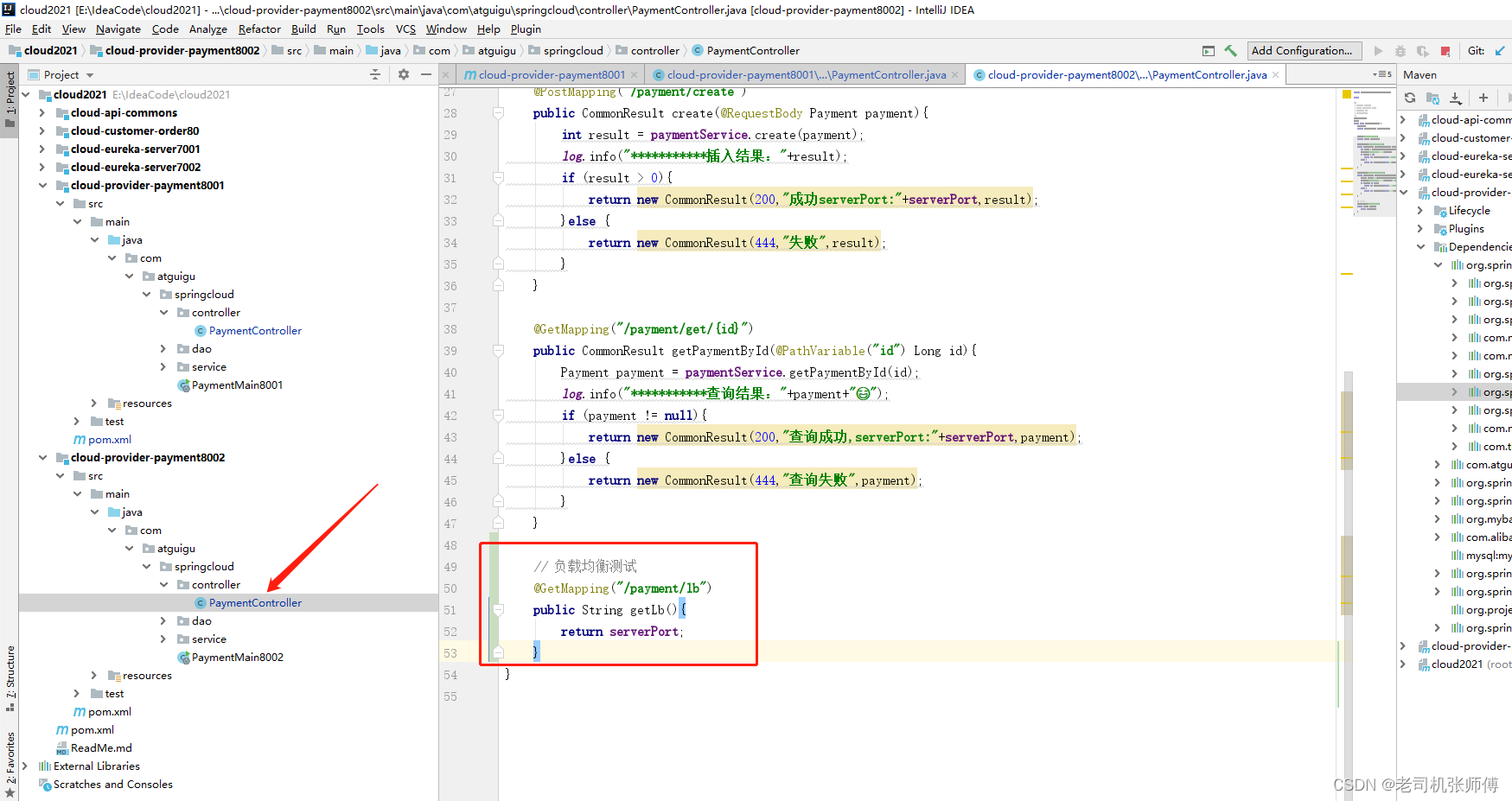Place cursor on line 52 return serverPort
1512x801 pixels.
pyautogui.click(x=621, y=632)
